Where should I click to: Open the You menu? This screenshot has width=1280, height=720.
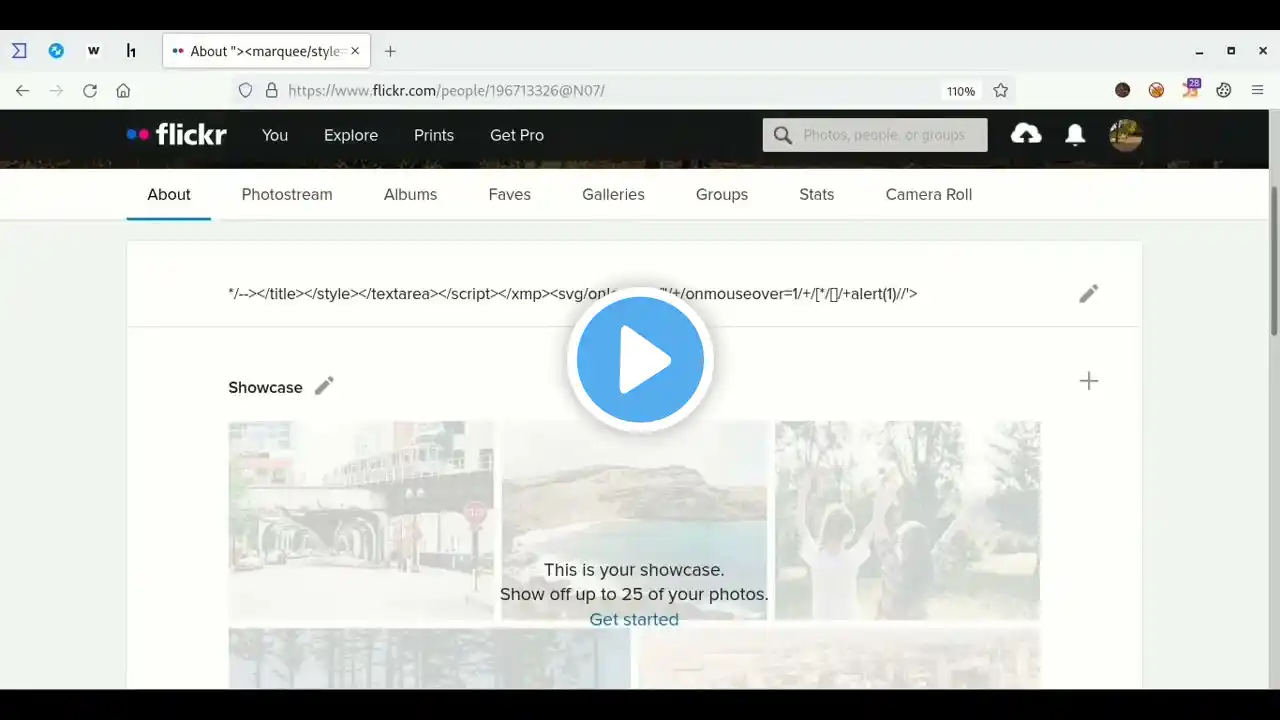[275, 135]
